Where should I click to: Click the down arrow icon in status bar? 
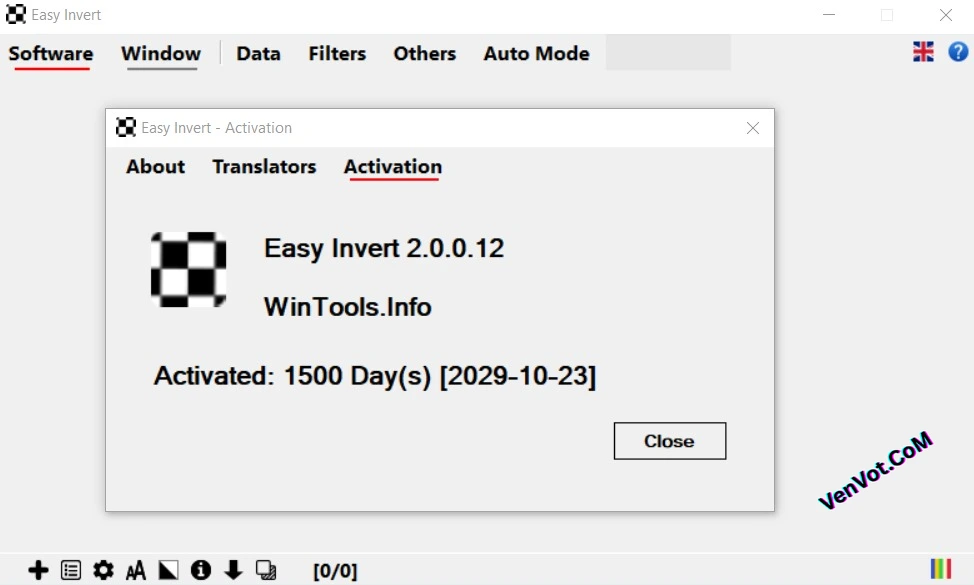(x=233, y=570)
